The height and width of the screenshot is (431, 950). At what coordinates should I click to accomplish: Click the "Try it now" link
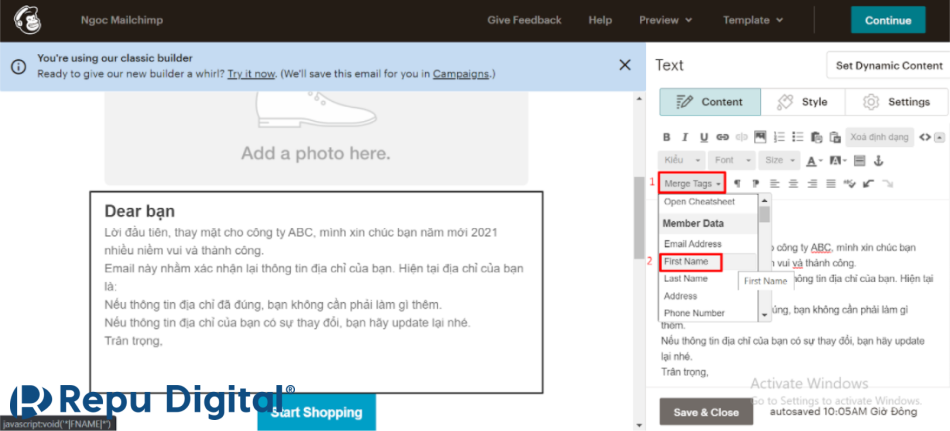pyautogui.click(x=250, y=74)
